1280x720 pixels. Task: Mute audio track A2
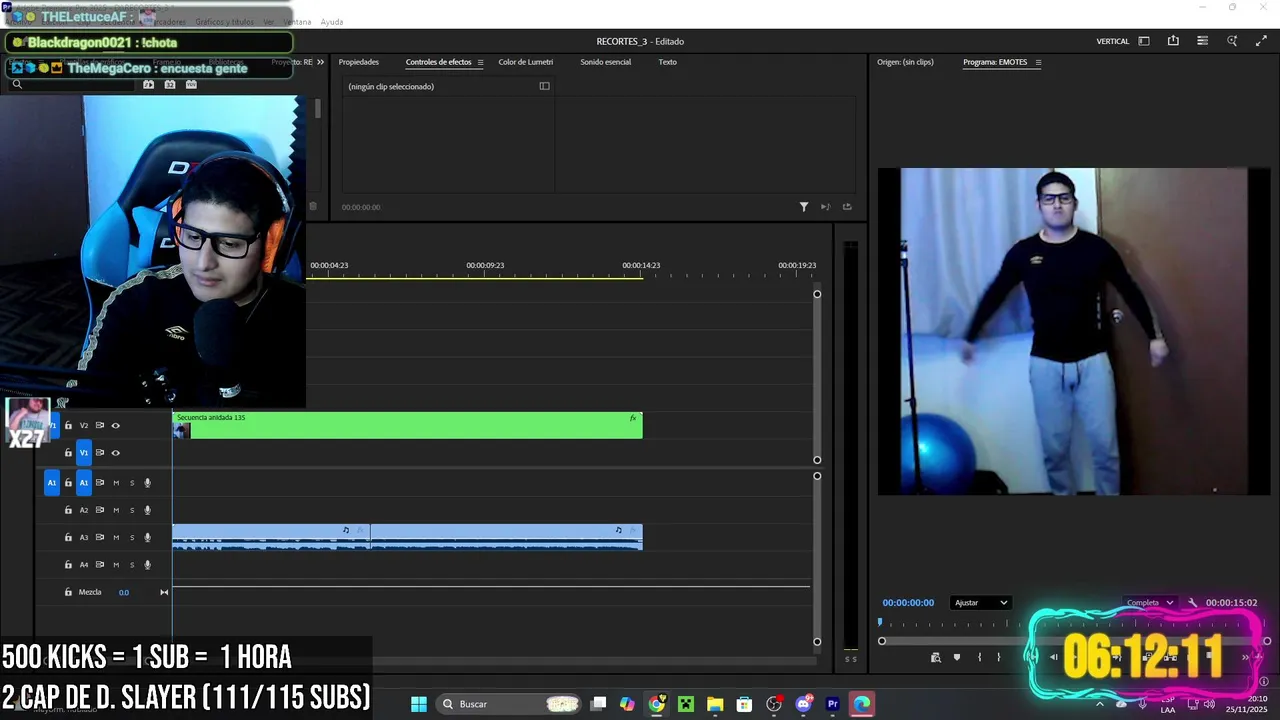[x=116, y=510]
